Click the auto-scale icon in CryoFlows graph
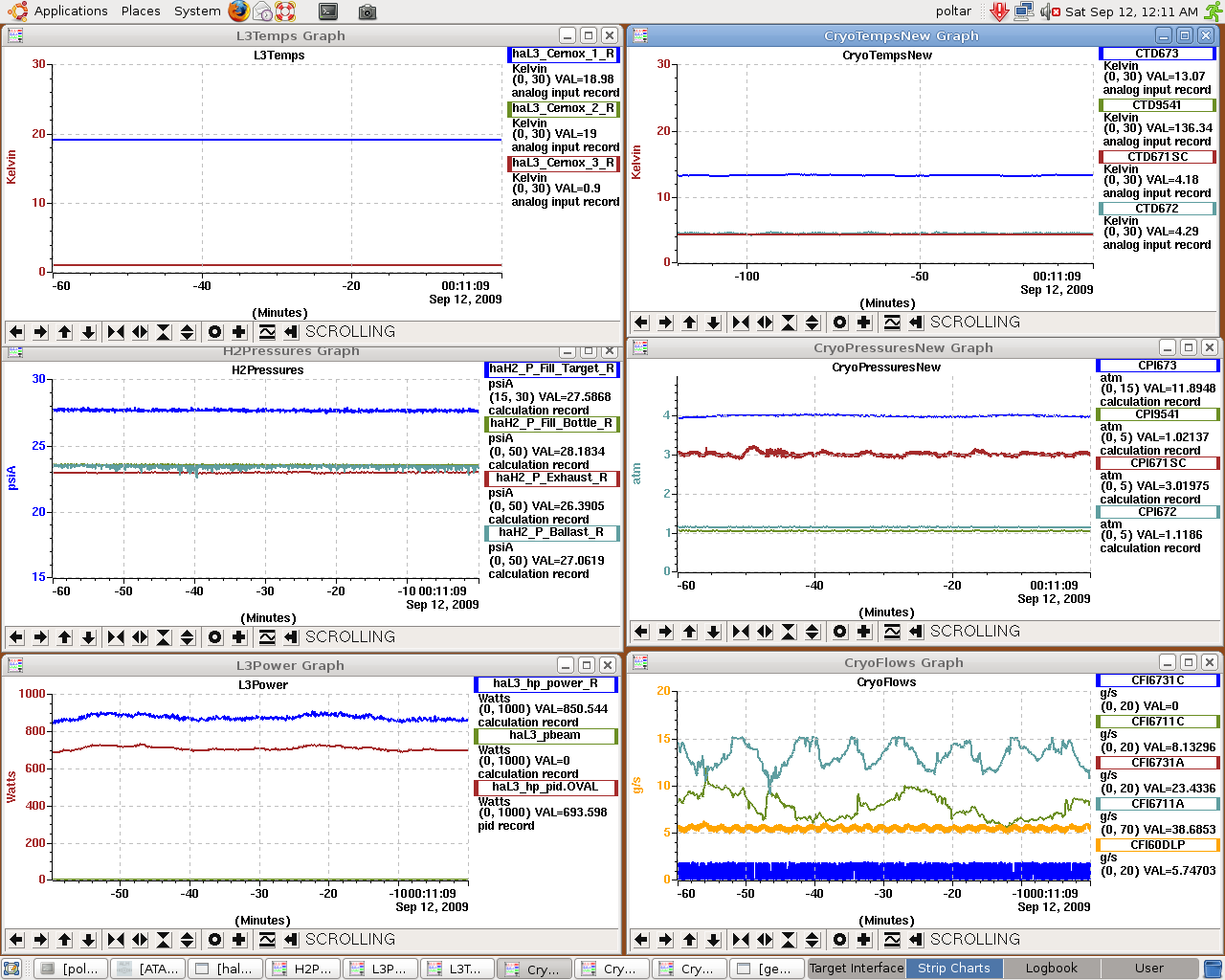The image size is (1225, 980). (x=892, y=940)
